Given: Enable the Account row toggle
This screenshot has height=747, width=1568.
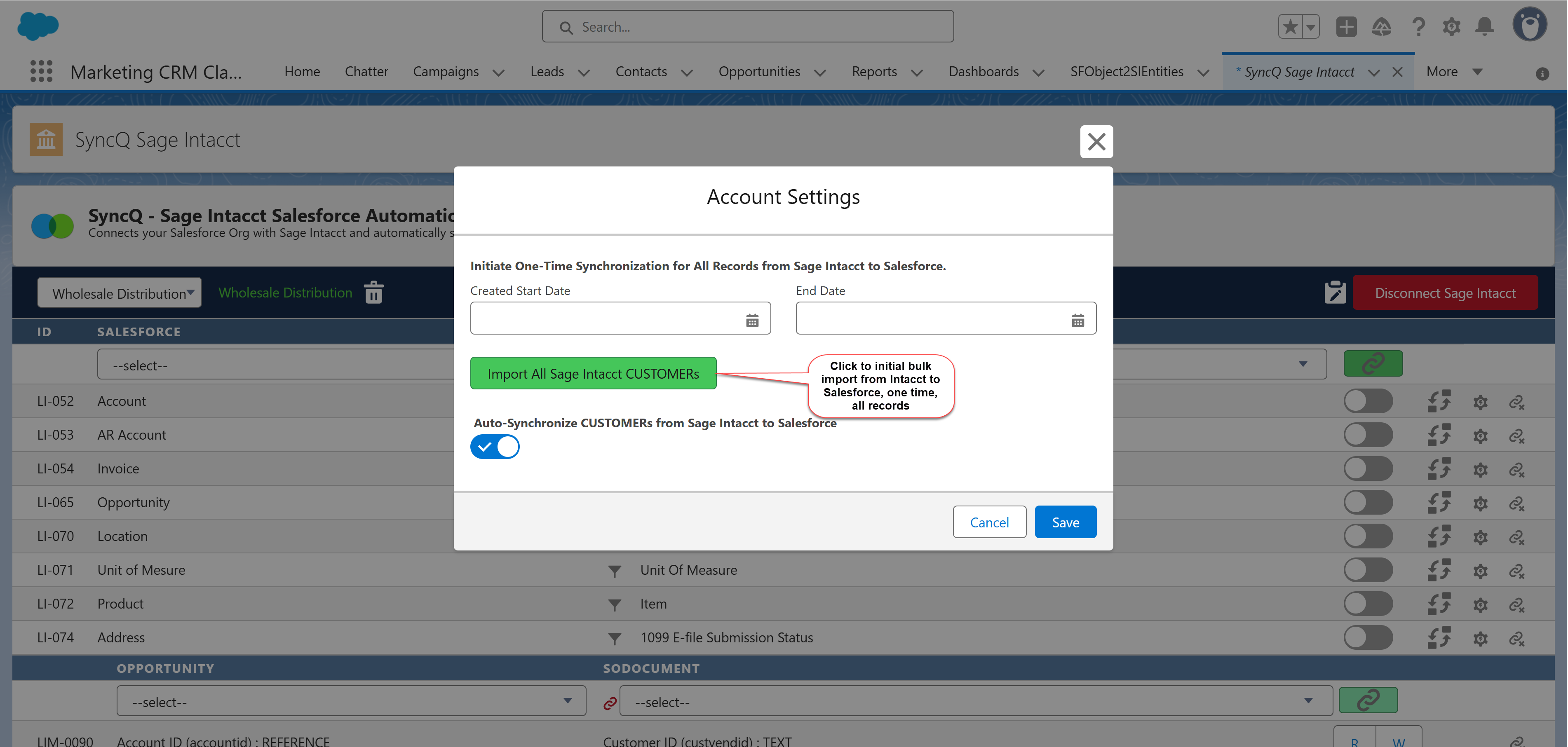Looking at the screenshot, I should tap(1368, 401).
